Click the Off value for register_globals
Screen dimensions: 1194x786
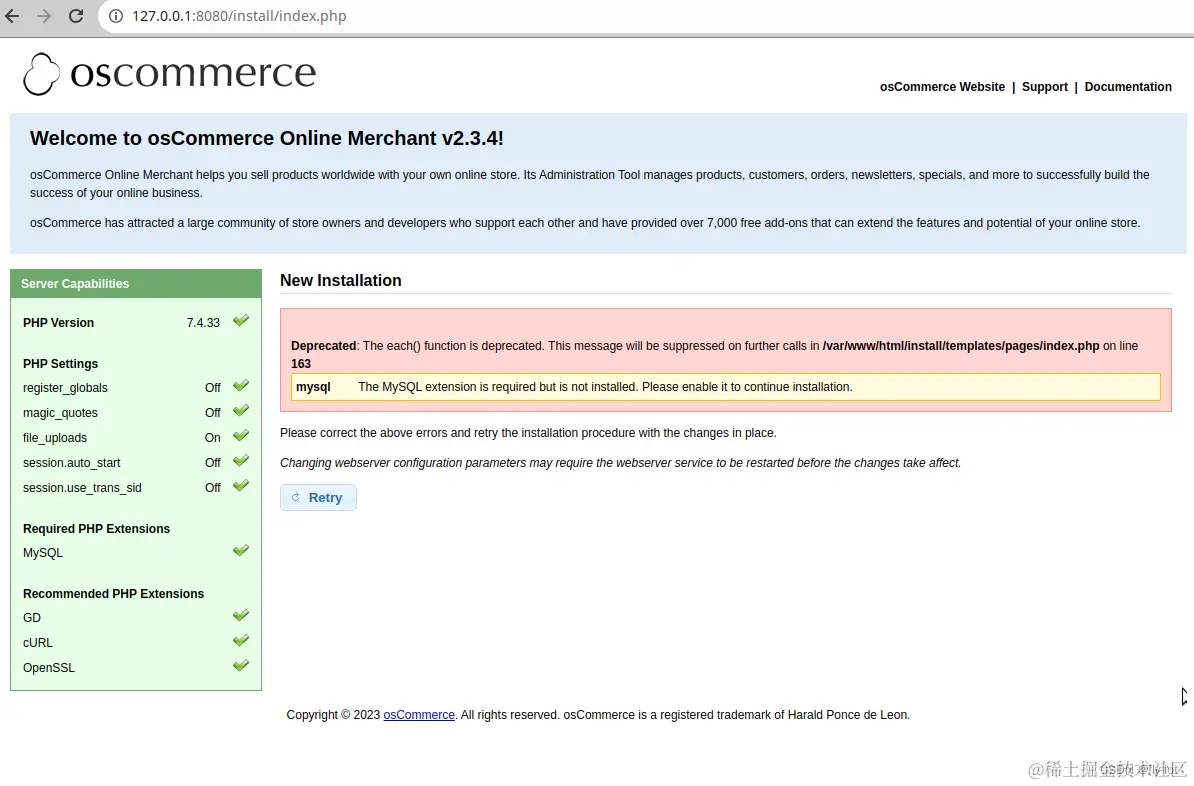click(x=212, y=388)
